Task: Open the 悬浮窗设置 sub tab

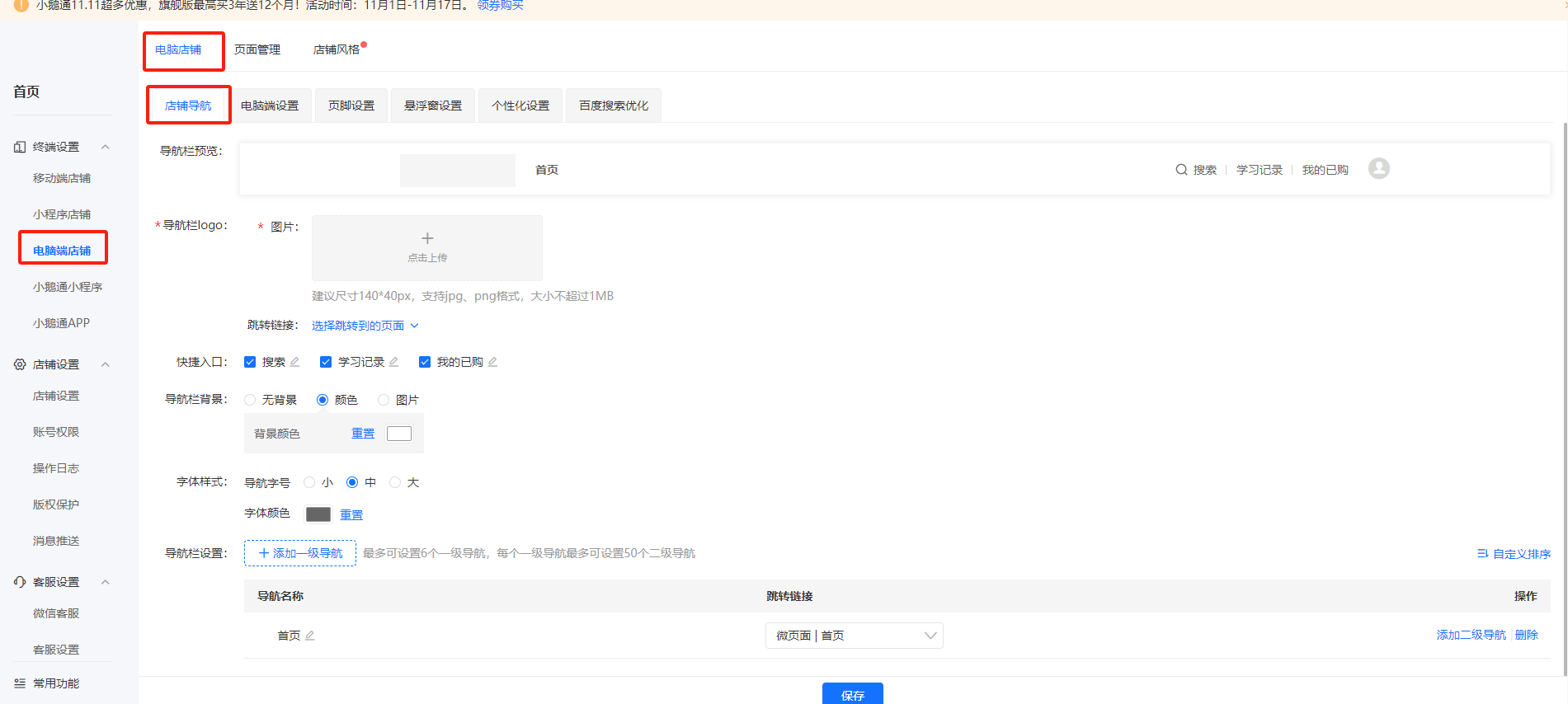Action: (433, 106)
